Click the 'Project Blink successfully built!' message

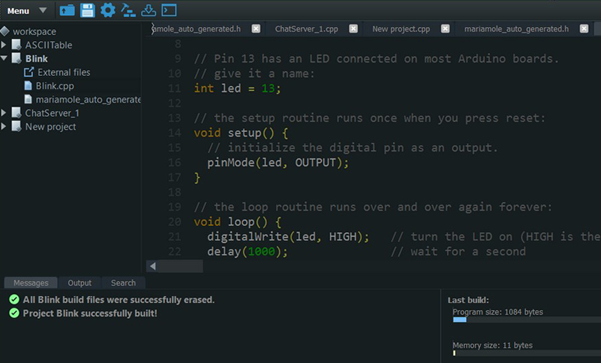point(90,314)
